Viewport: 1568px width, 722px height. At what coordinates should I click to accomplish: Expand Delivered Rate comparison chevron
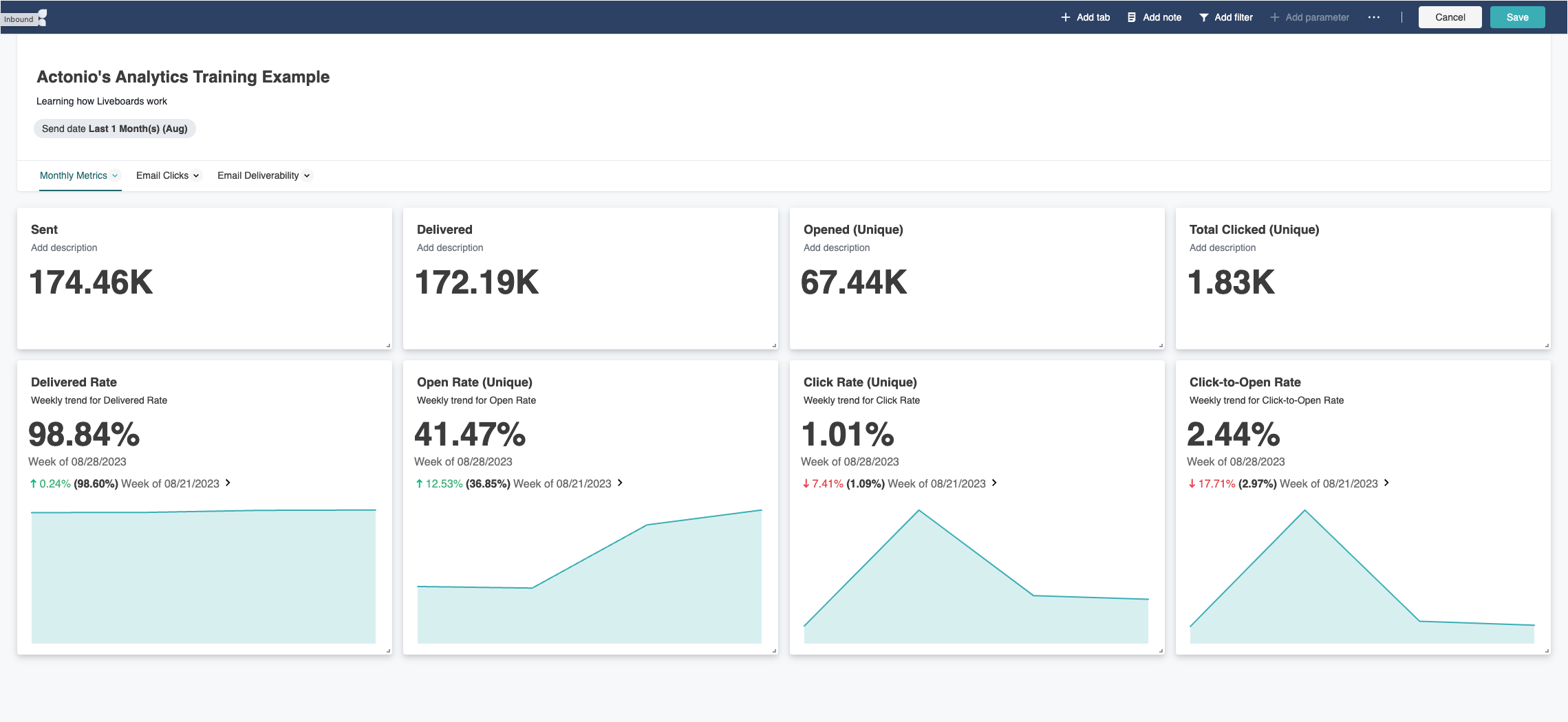228,483
